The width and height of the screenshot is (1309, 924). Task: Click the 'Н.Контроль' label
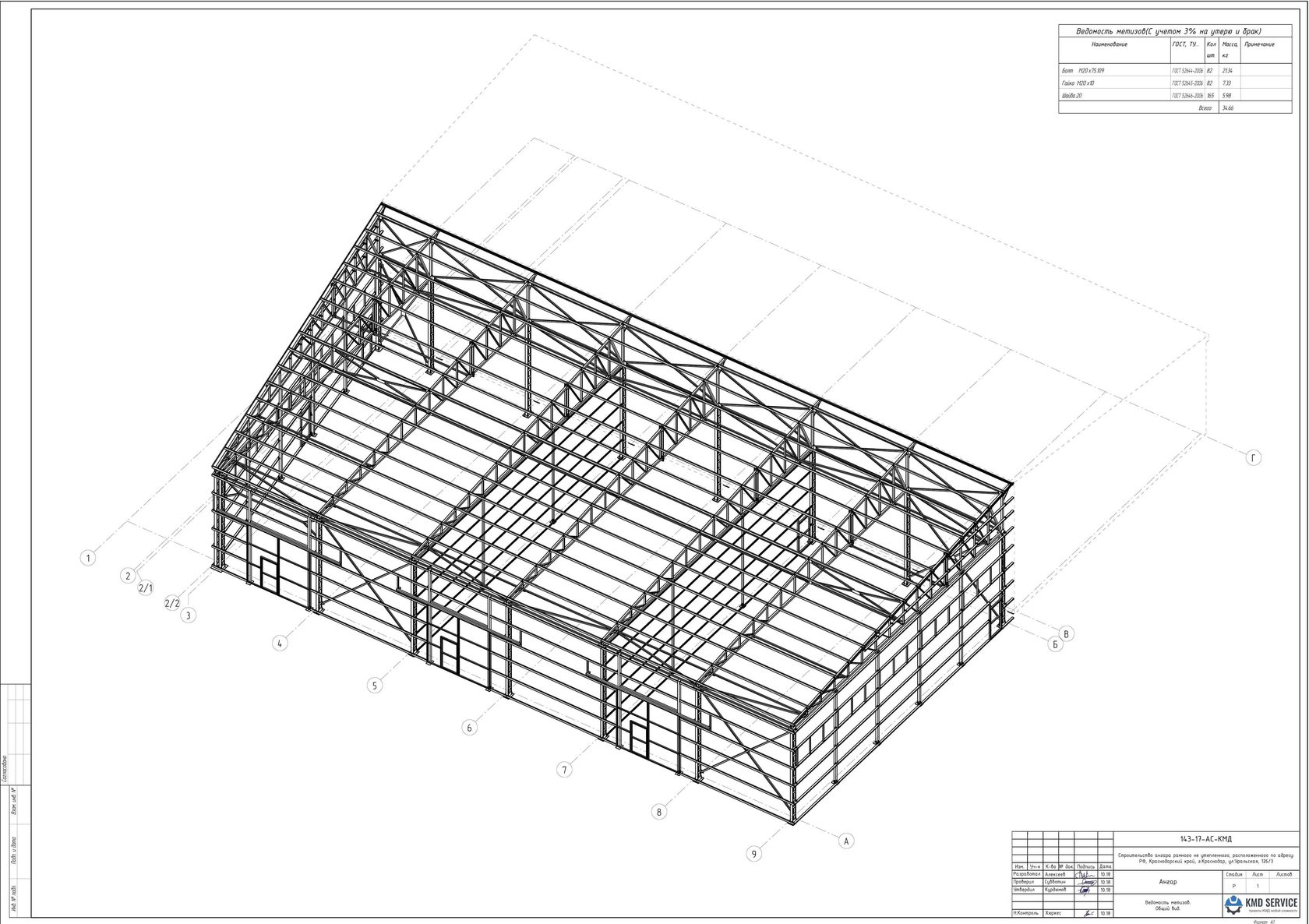(1027, 912)
